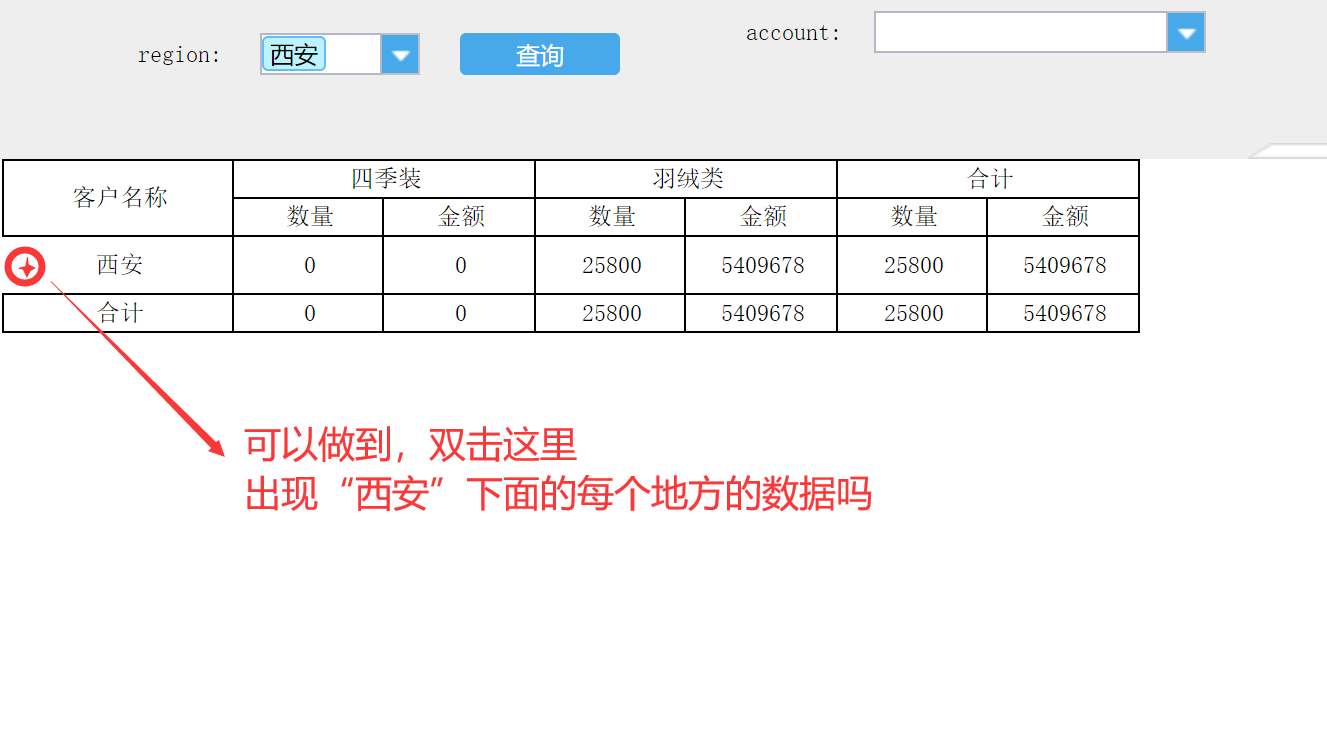
Task: Click 金额 sub-header under 四季装
Action: (x=459, y=217)
